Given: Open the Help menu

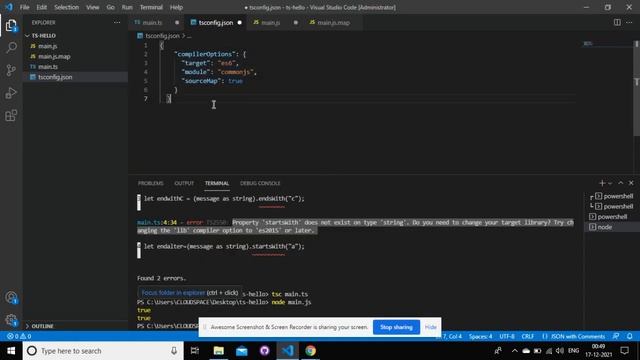Looking at the screenshot, I should (x=176, y=7).
